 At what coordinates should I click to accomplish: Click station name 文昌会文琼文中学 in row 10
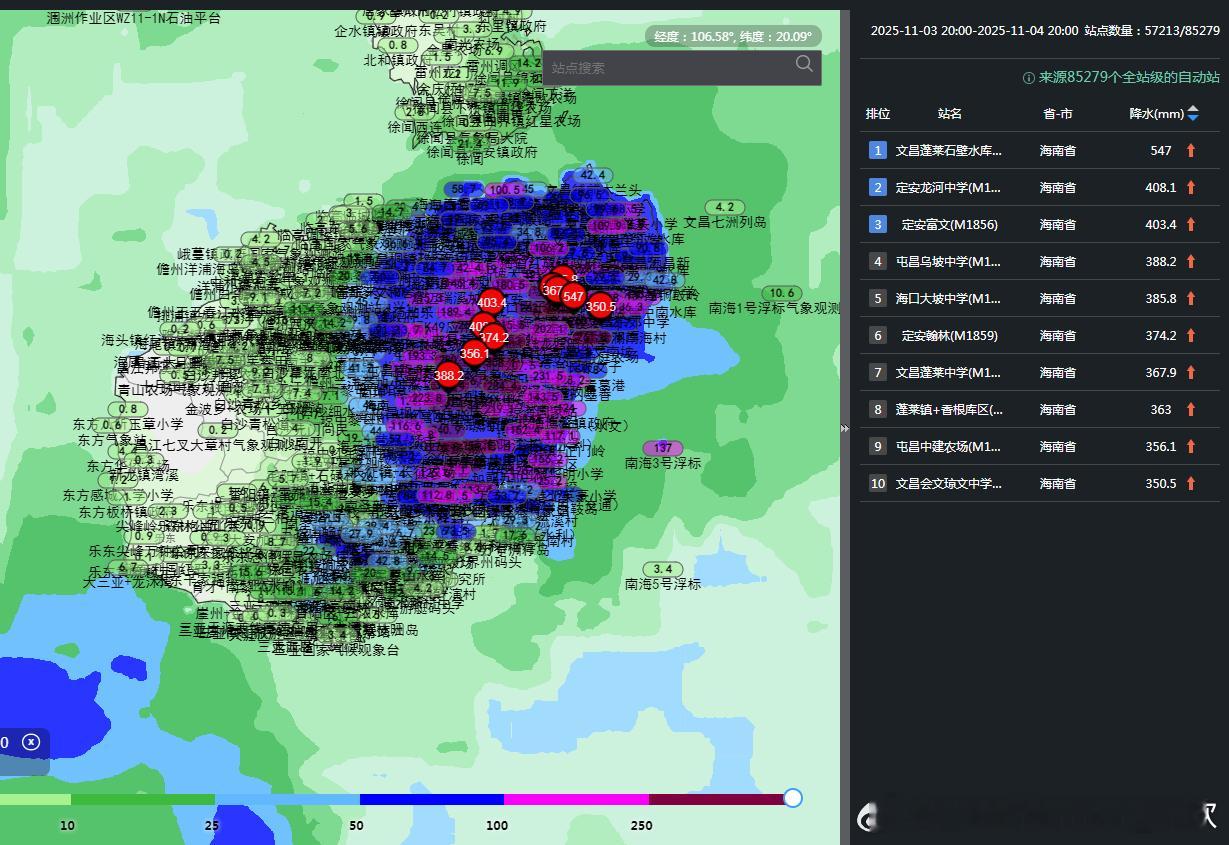pyautogui.click(x=948, y=483)
